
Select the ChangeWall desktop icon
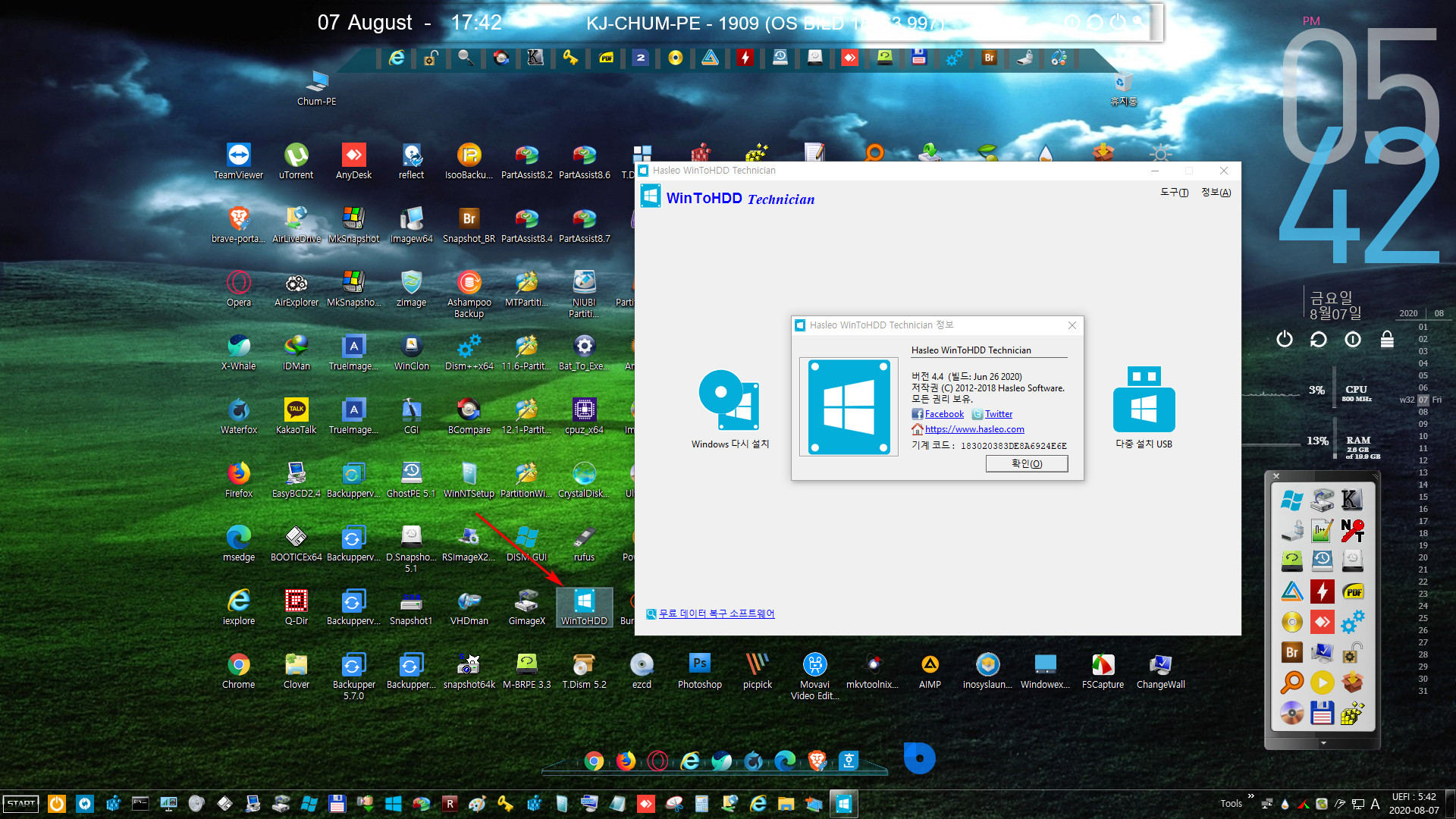click(1160, 671)
